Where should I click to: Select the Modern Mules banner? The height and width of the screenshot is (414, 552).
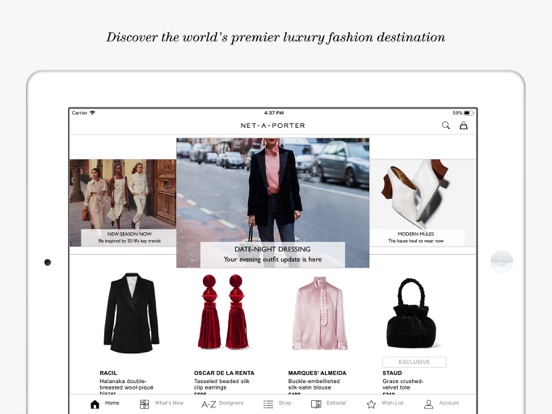(x=423, y=203)
